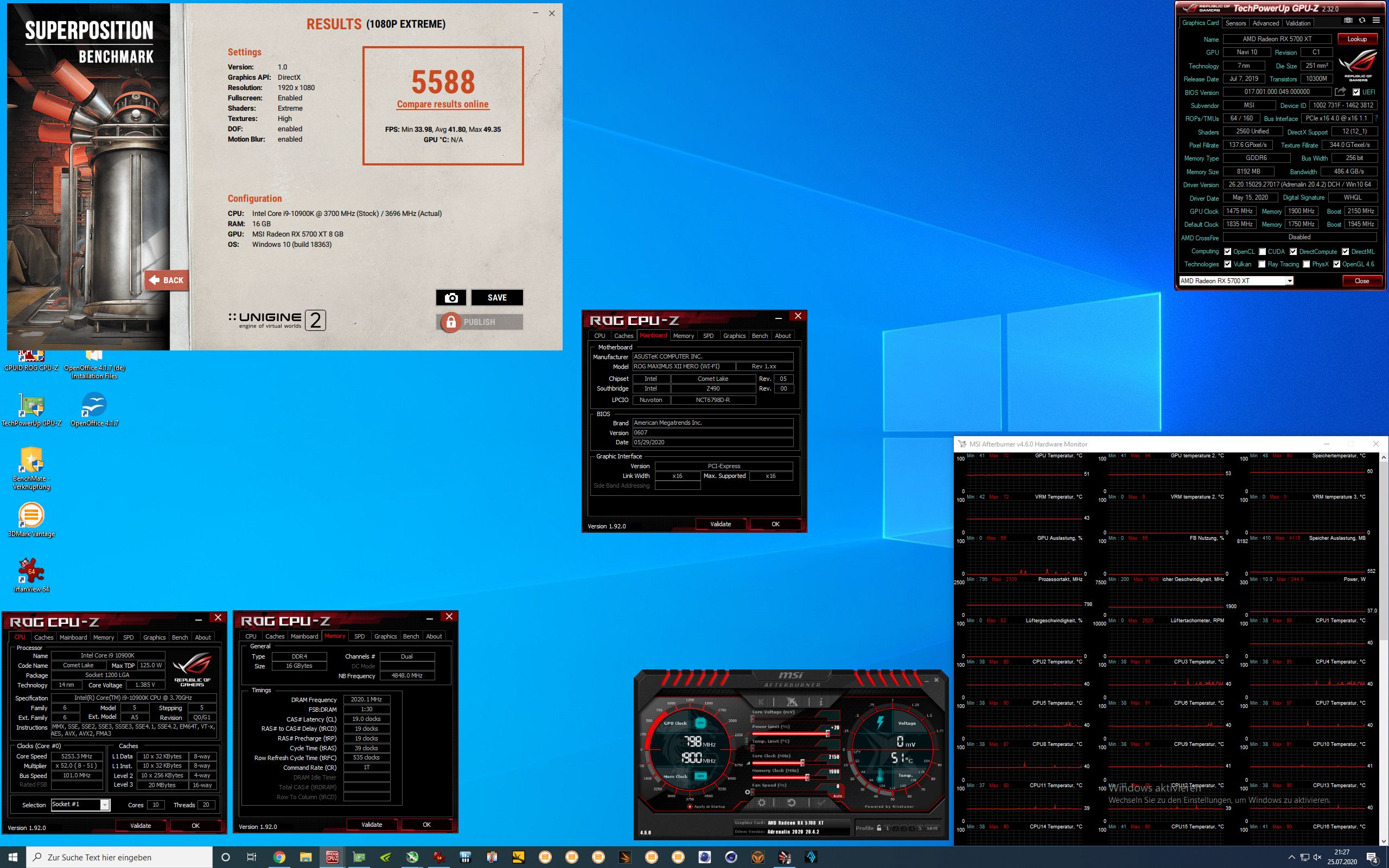The image size is (1389, 868).
Task: Switch to the Advanced tab in GPU-Z
Action: pyautogui.click(x=1266, y=23)
